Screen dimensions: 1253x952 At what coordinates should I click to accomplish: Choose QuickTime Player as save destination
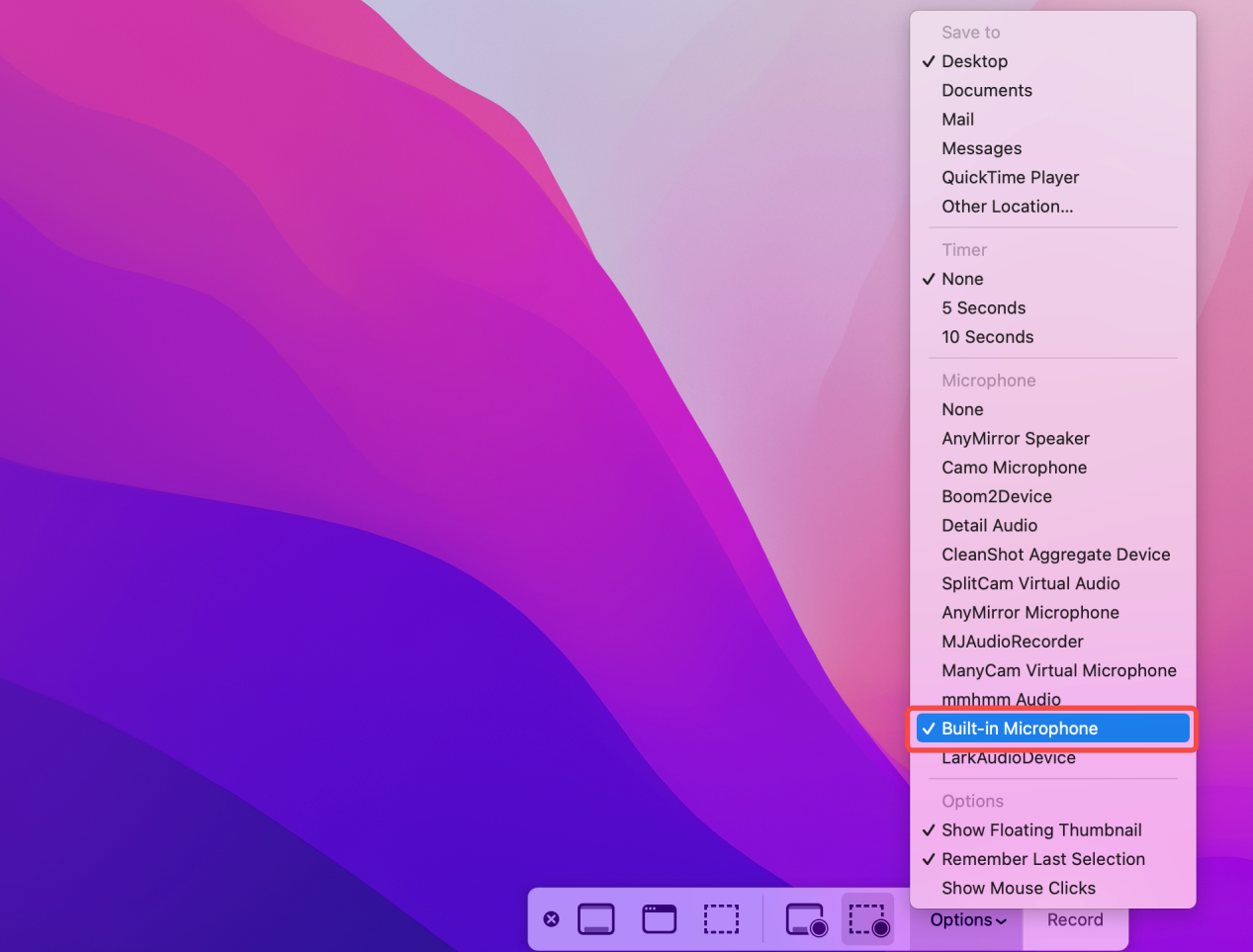tap(1010, 178)
